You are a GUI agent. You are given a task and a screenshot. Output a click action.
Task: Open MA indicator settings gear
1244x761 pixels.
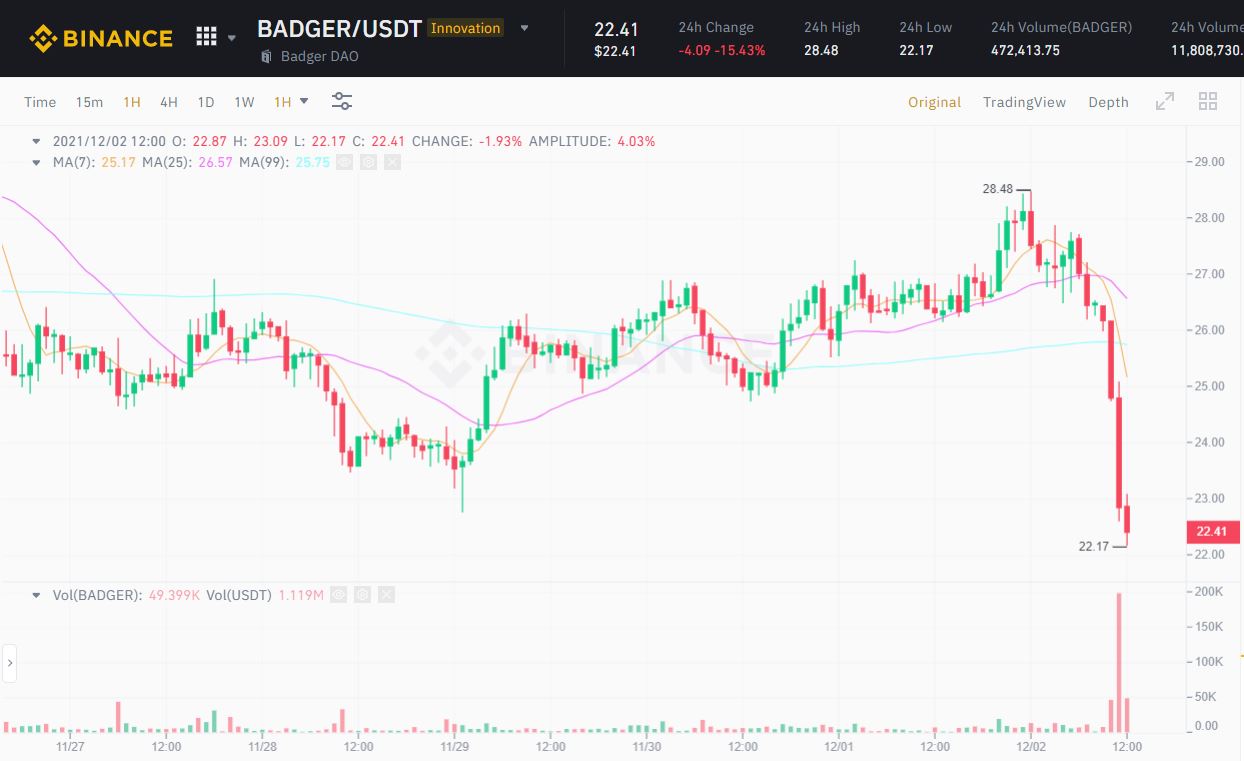click(368, 162)
